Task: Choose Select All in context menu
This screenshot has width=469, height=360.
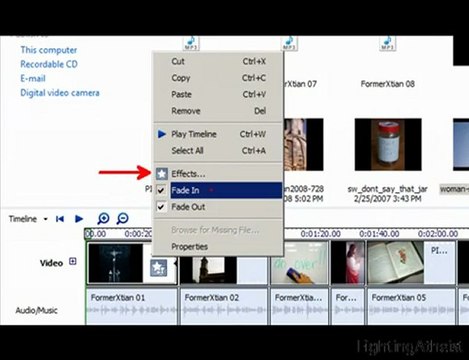Action: click(x=218, y=151)
